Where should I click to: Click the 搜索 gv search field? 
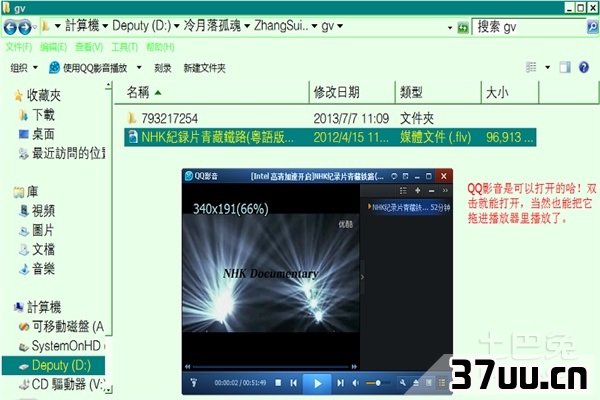(x=529, y=27)
